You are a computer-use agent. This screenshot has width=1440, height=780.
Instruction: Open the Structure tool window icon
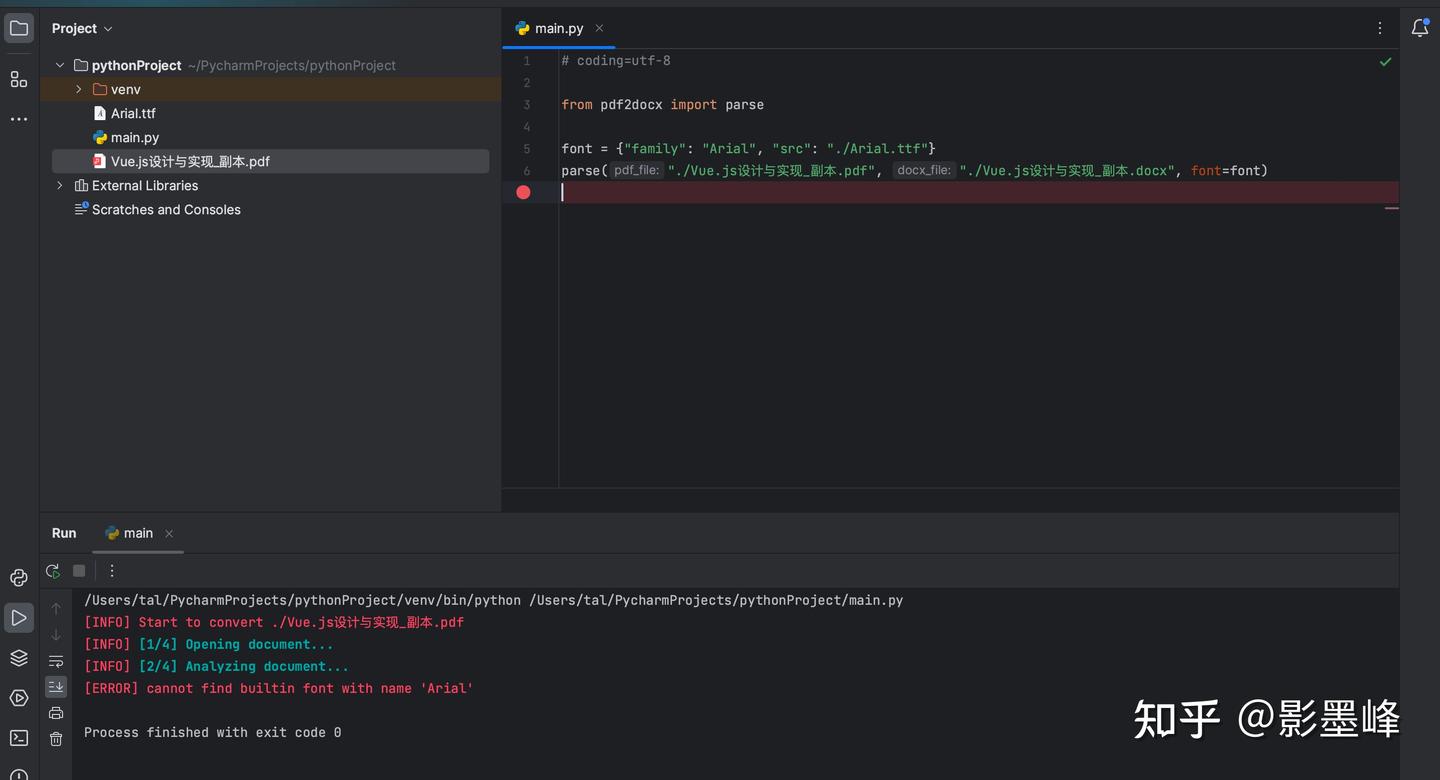pyautogui.click(x=19, y=79)
